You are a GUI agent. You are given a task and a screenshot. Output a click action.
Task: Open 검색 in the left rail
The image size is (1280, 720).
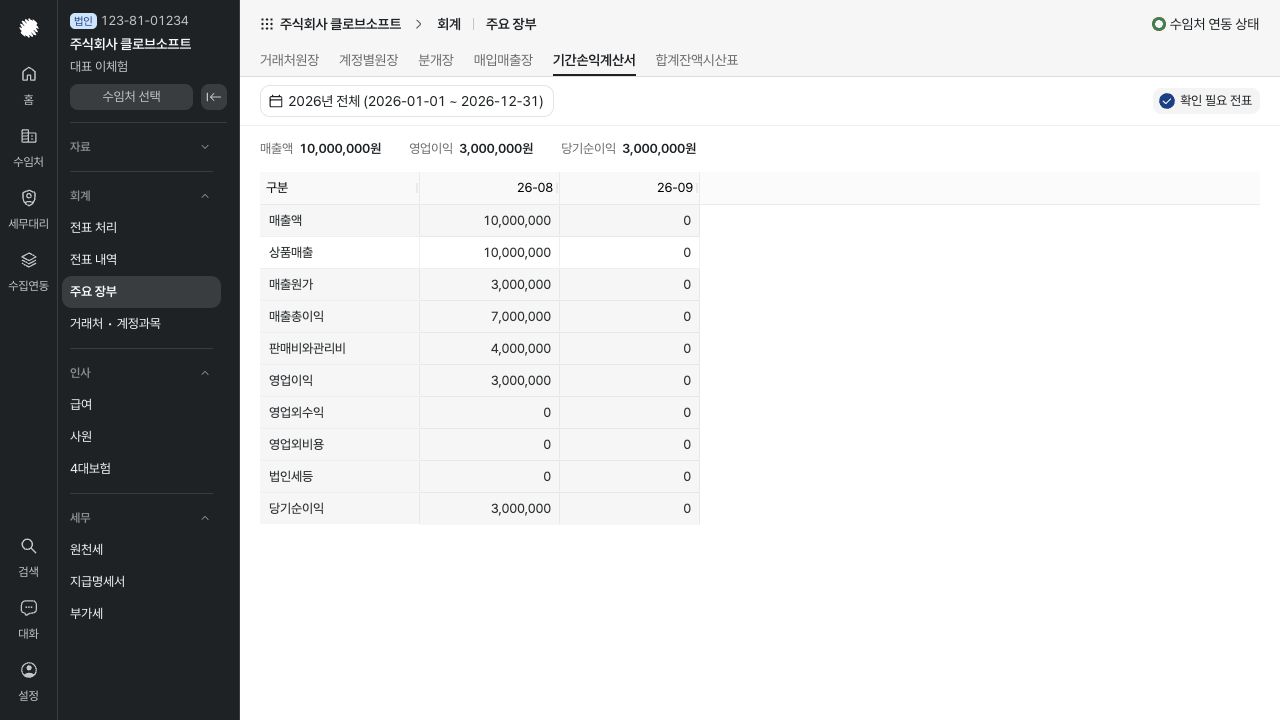(29, 556)
